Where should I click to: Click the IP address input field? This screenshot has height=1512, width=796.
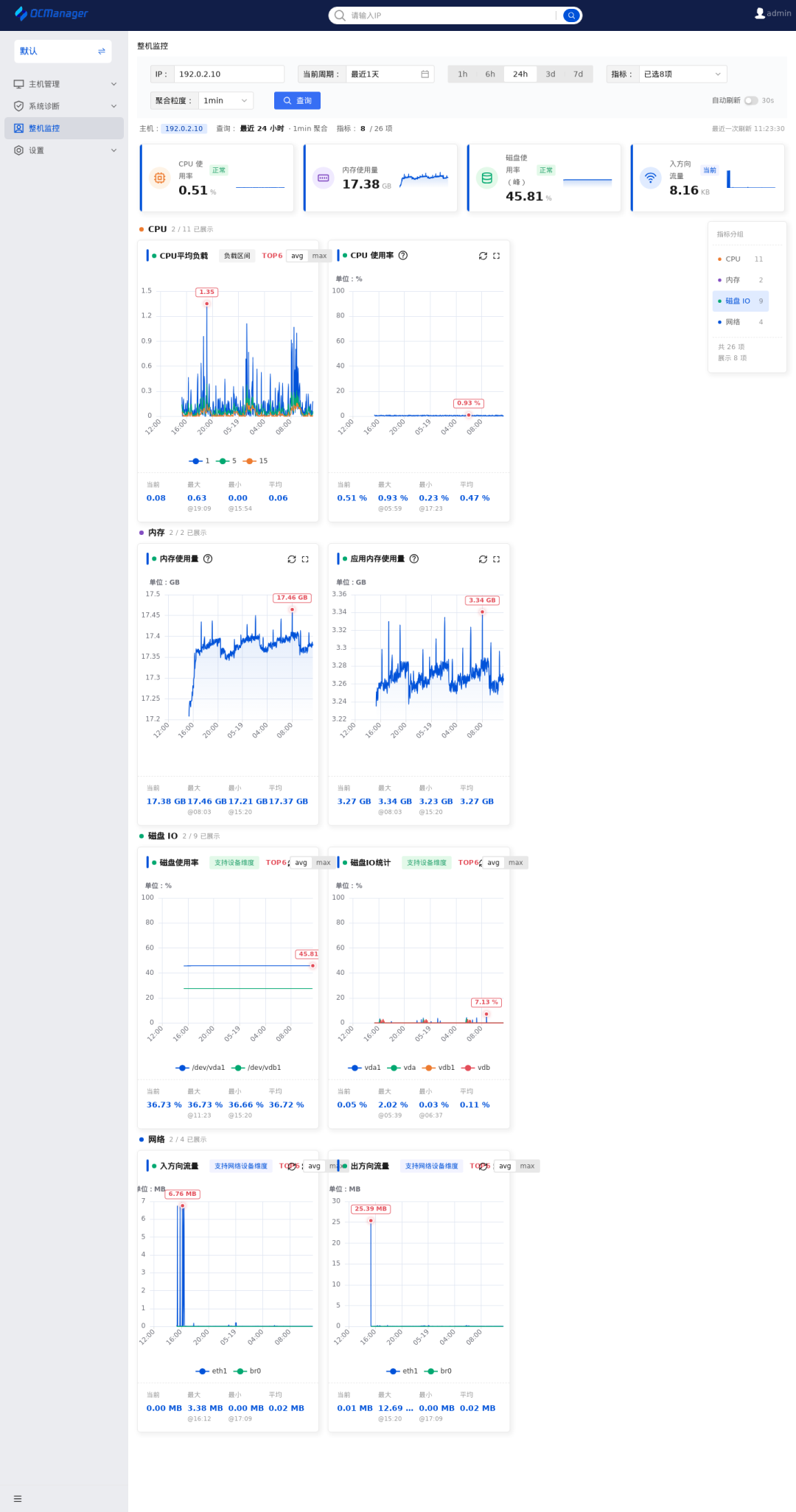228,74
